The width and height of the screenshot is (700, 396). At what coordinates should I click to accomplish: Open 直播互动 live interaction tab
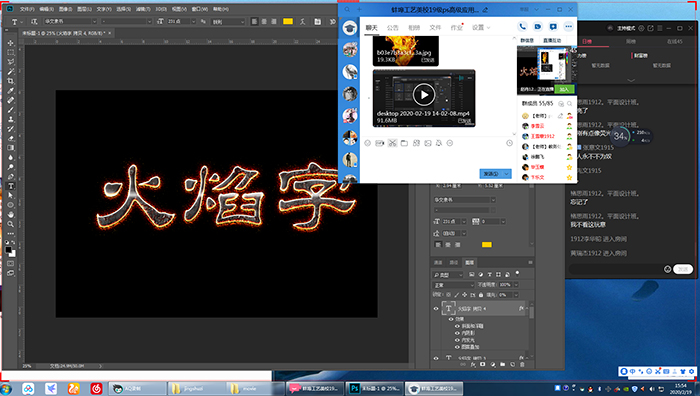pyautogui.click(x=552, y=41)
